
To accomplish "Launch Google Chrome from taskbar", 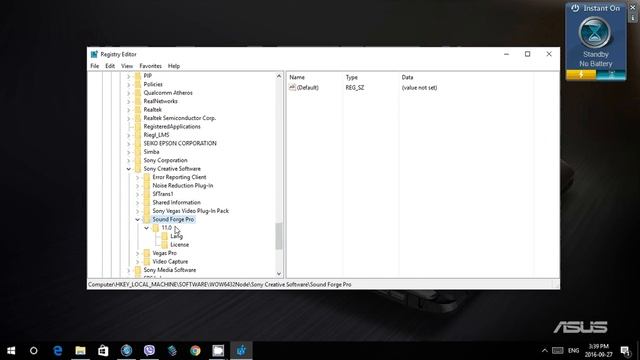I will click(195, 351).
